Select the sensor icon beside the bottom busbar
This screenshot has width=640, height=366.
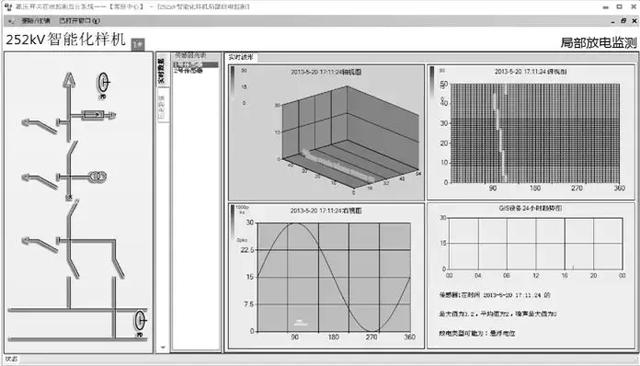140,321
